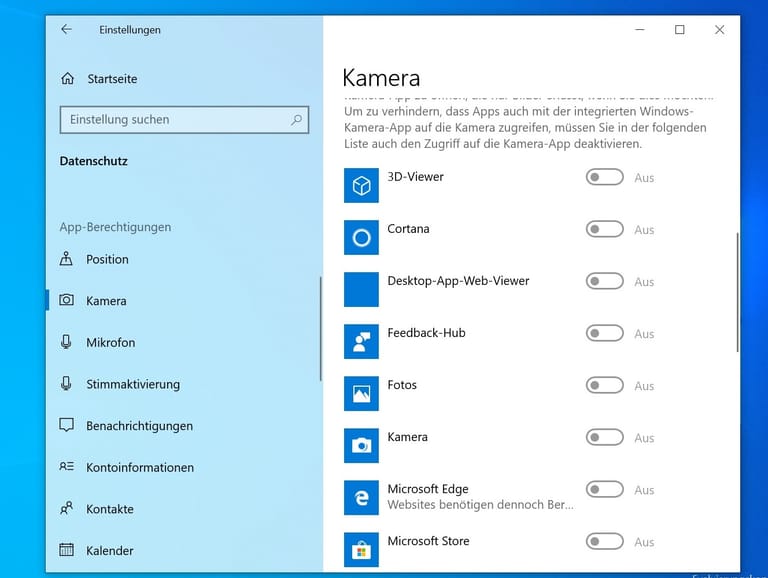The width and height of the screenshot is (768, 578).
Task: Click the App-Berechtigungen section label
Action: tap(116, 227)
